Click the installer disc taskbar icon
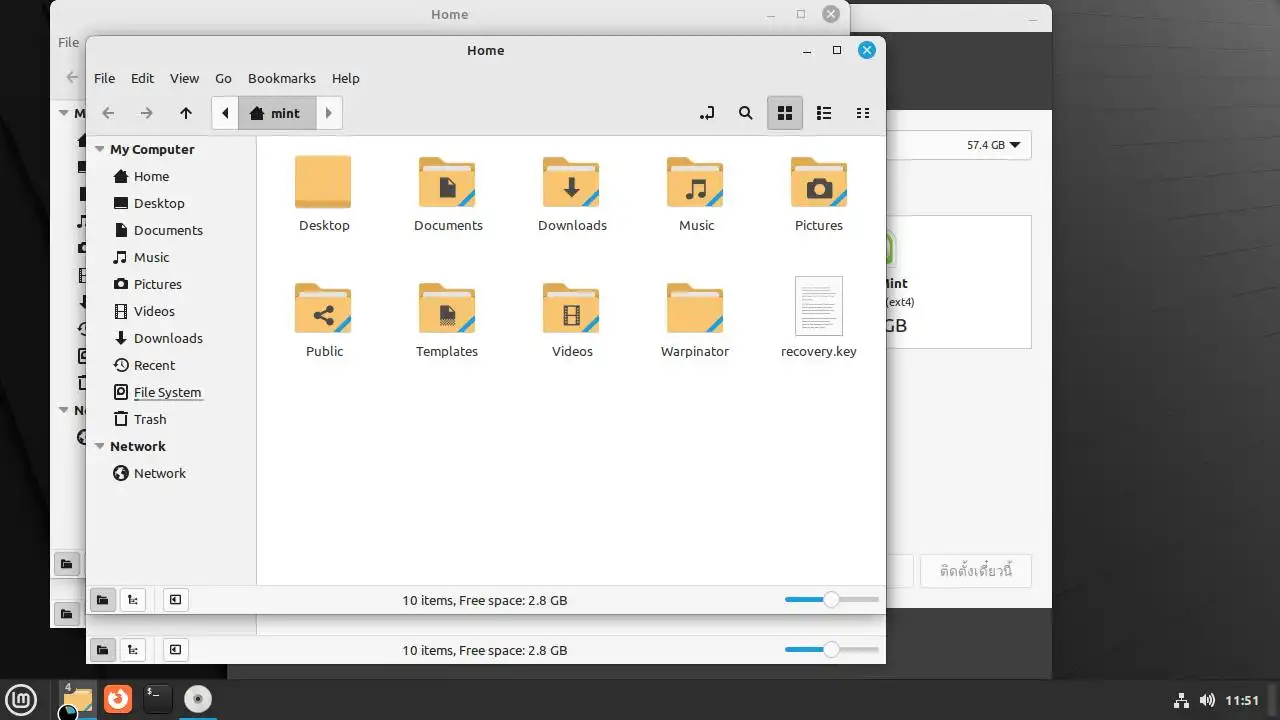This screenshot has height=720, width=1280. [x=198, y=698]
